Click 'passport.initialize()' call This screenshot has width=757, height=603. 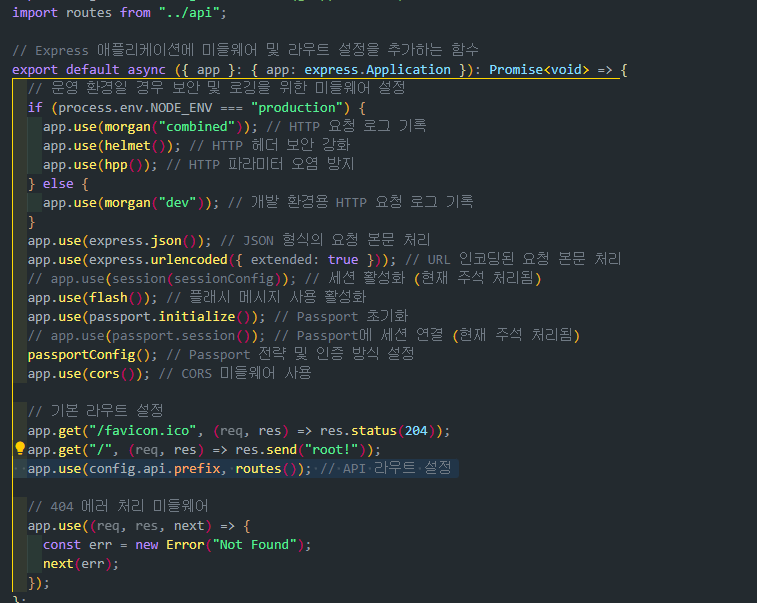tap(173, 316)
